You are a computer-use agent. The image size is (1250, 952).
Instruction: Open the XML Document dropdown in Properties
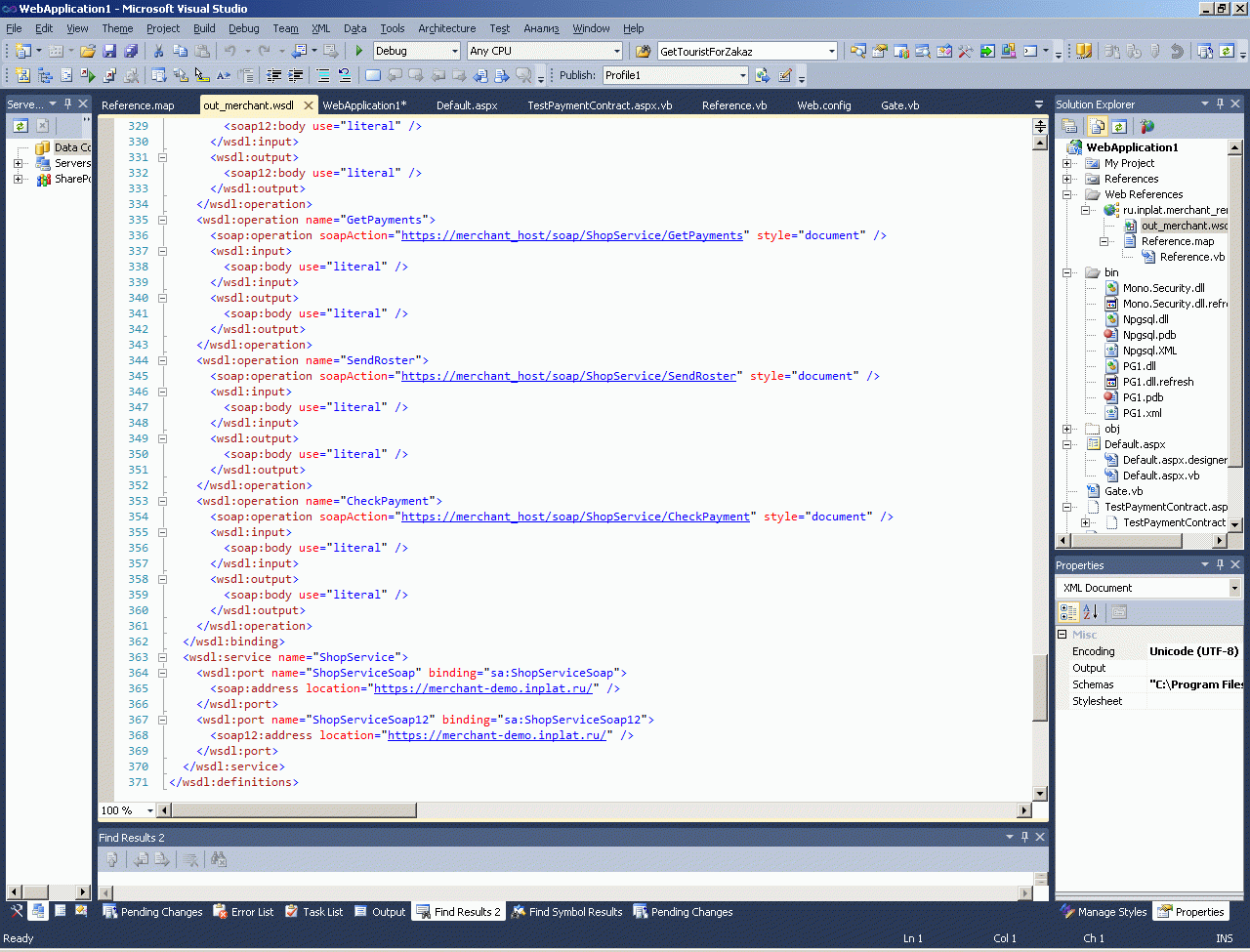click(1234, 588)
